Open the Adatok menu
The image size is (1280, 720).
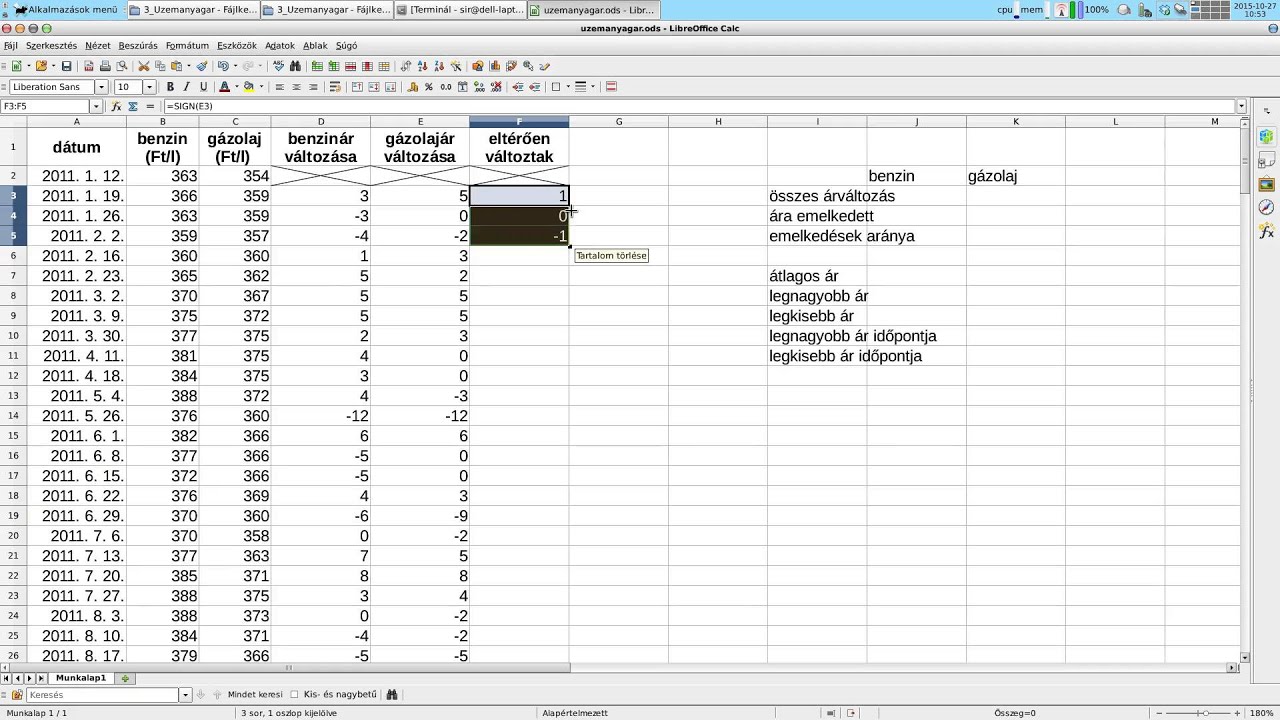tap(279, 46)
